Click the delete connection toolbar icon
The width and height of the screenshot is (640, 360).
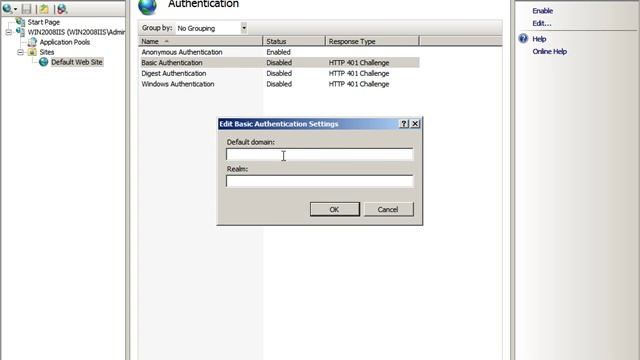click(x=62, y=9)
